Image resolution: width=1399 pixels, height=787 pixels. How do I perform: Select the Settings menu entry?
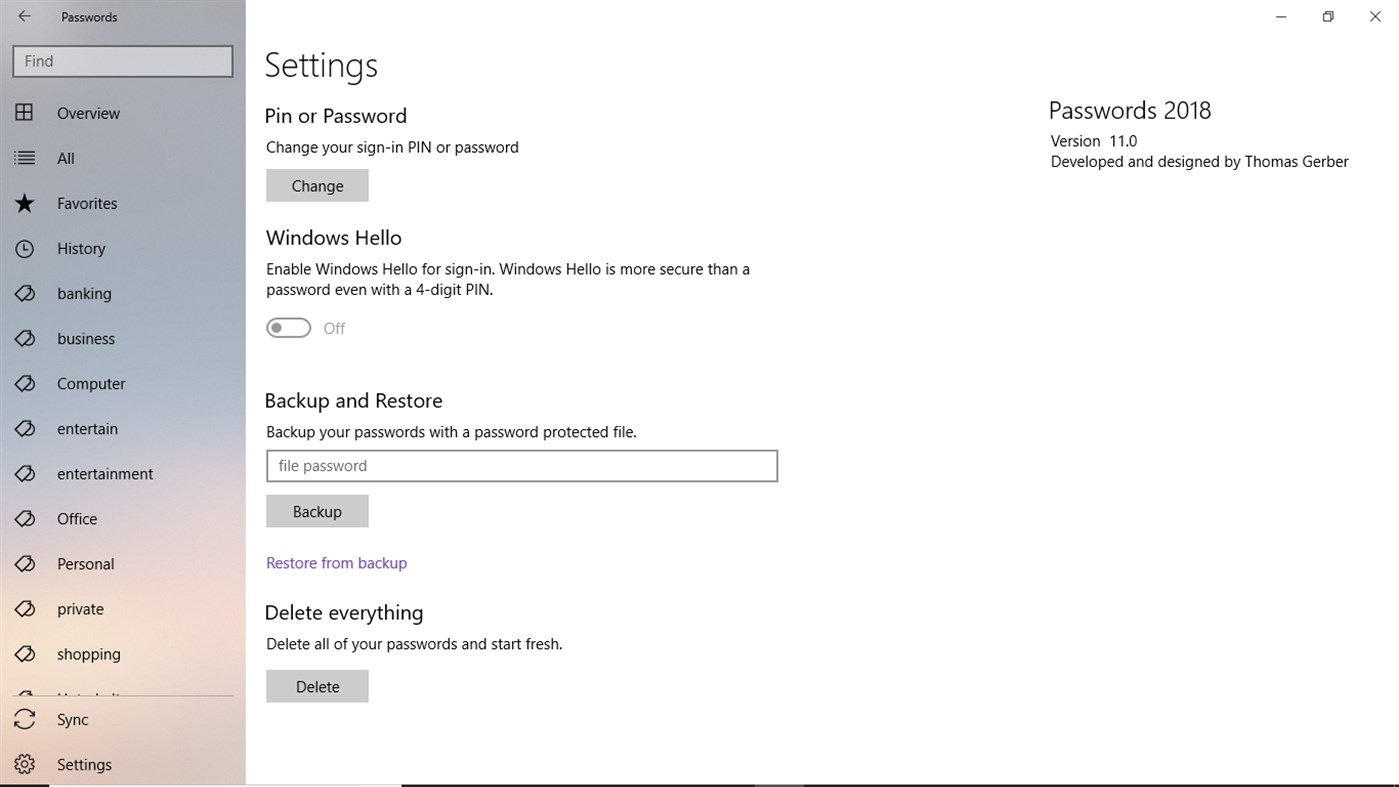(123, 764)
